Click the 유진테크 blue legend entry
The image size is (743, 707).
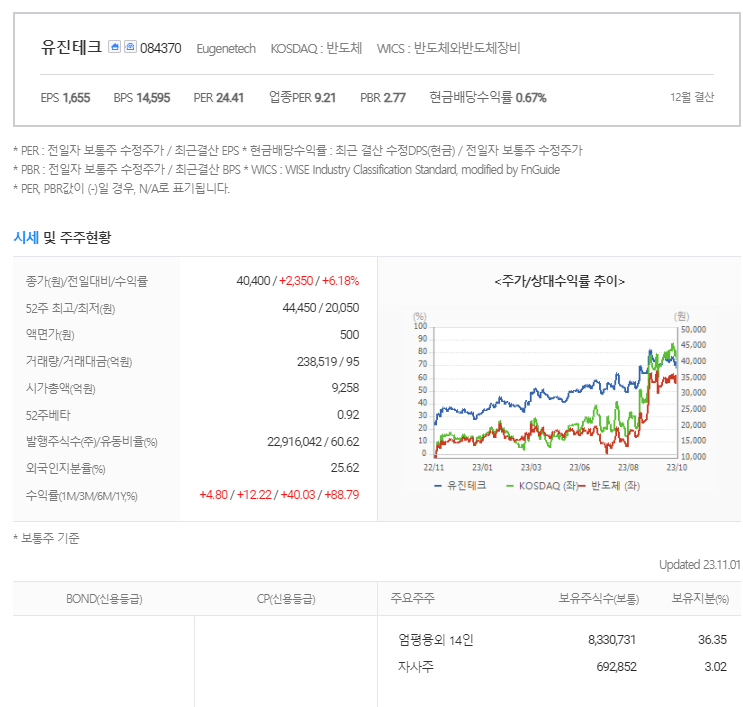pyautogui.click(x=460, y=486)
